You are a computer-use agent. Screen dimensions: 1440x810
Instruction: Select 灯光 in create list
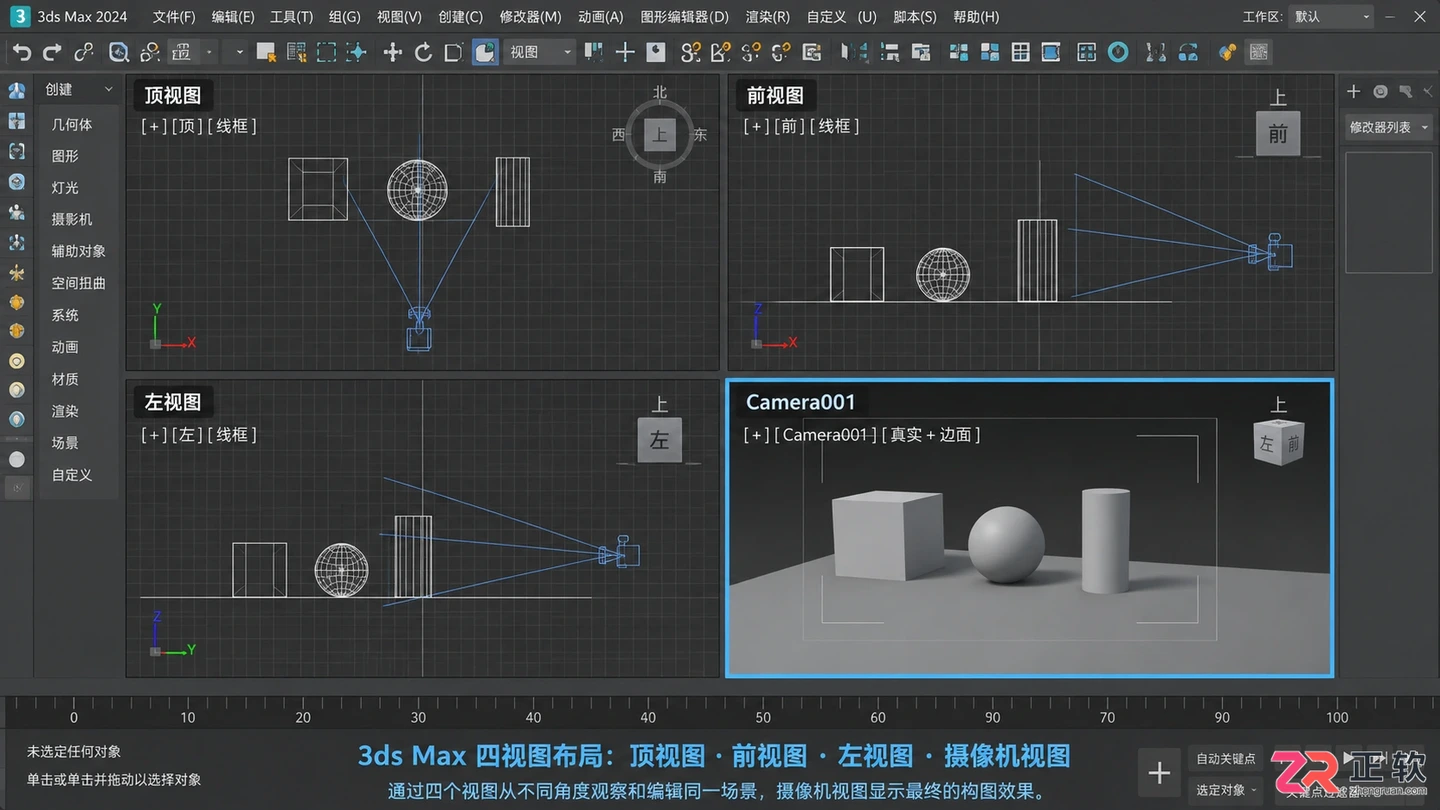65,188
